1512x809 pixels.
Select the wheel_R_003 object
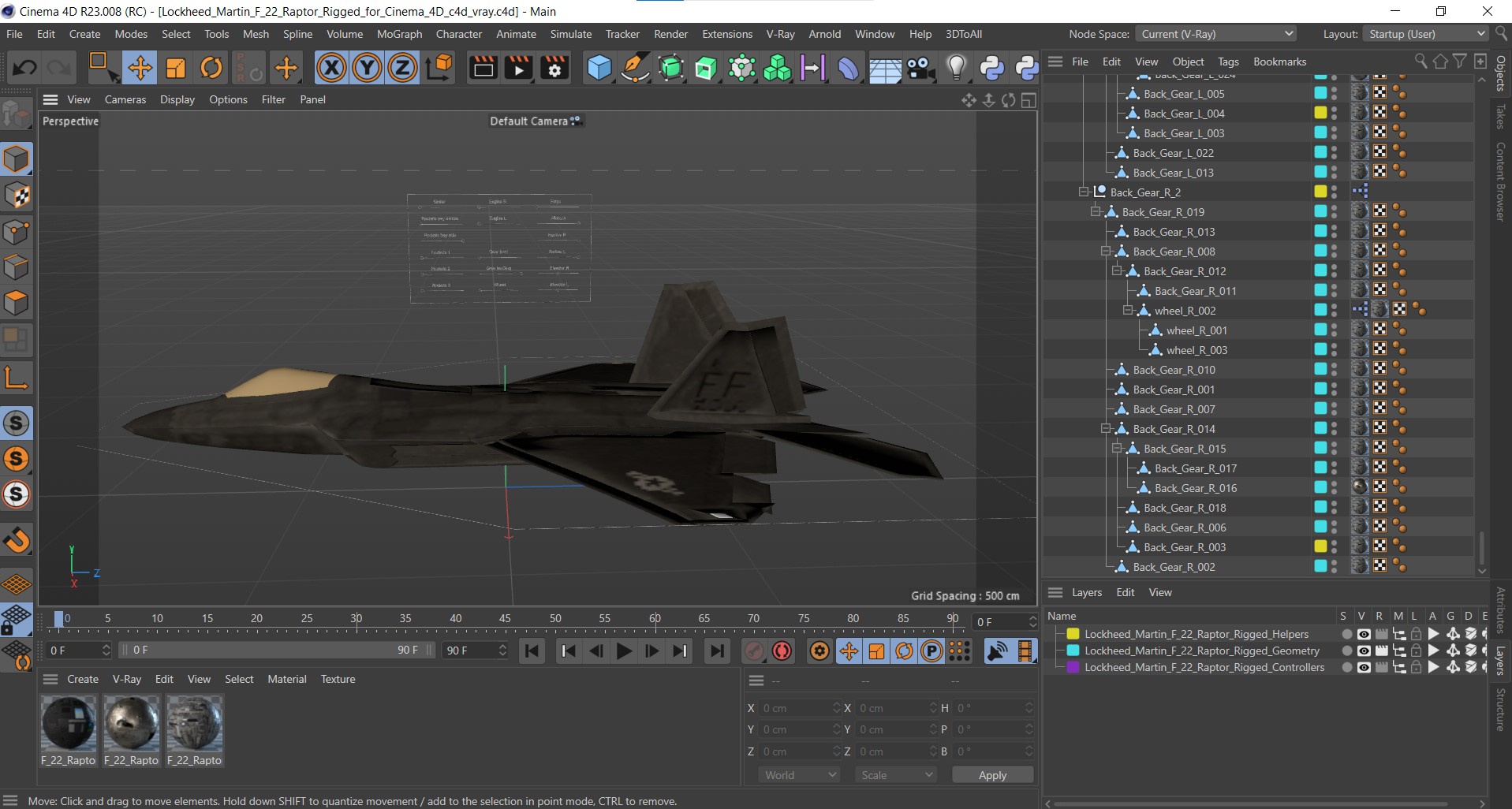pos(1197,350)
